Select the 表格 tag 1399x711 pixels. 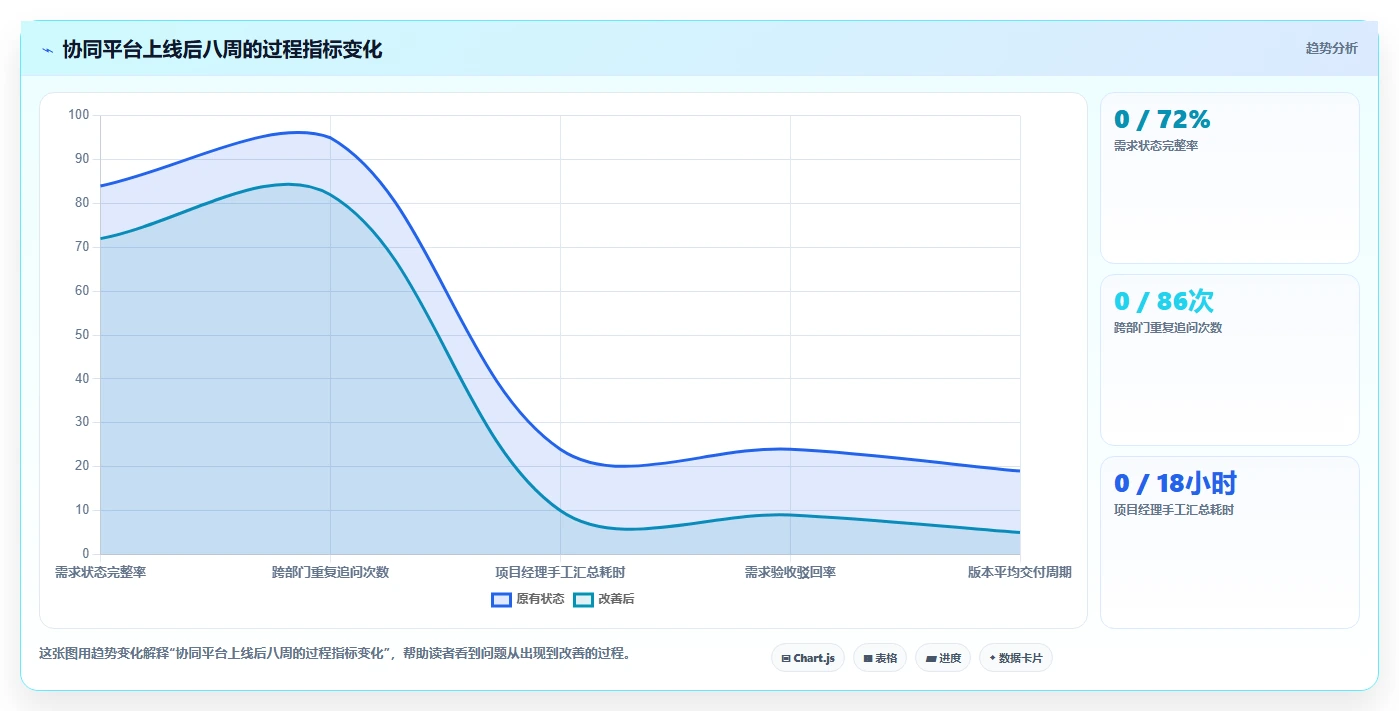[880, 658]
